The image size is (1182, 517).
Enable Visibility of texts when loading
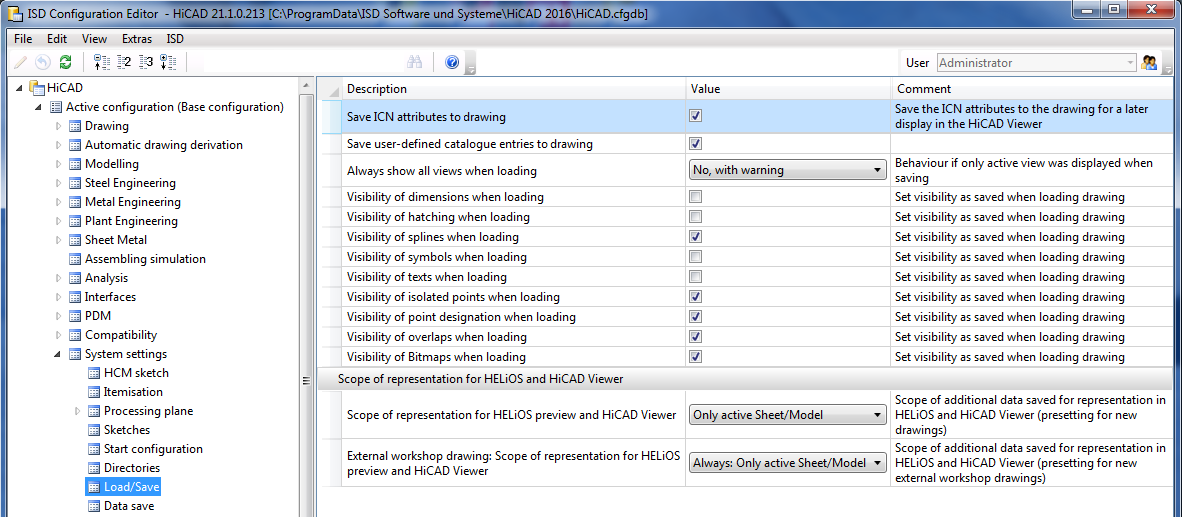696,277
